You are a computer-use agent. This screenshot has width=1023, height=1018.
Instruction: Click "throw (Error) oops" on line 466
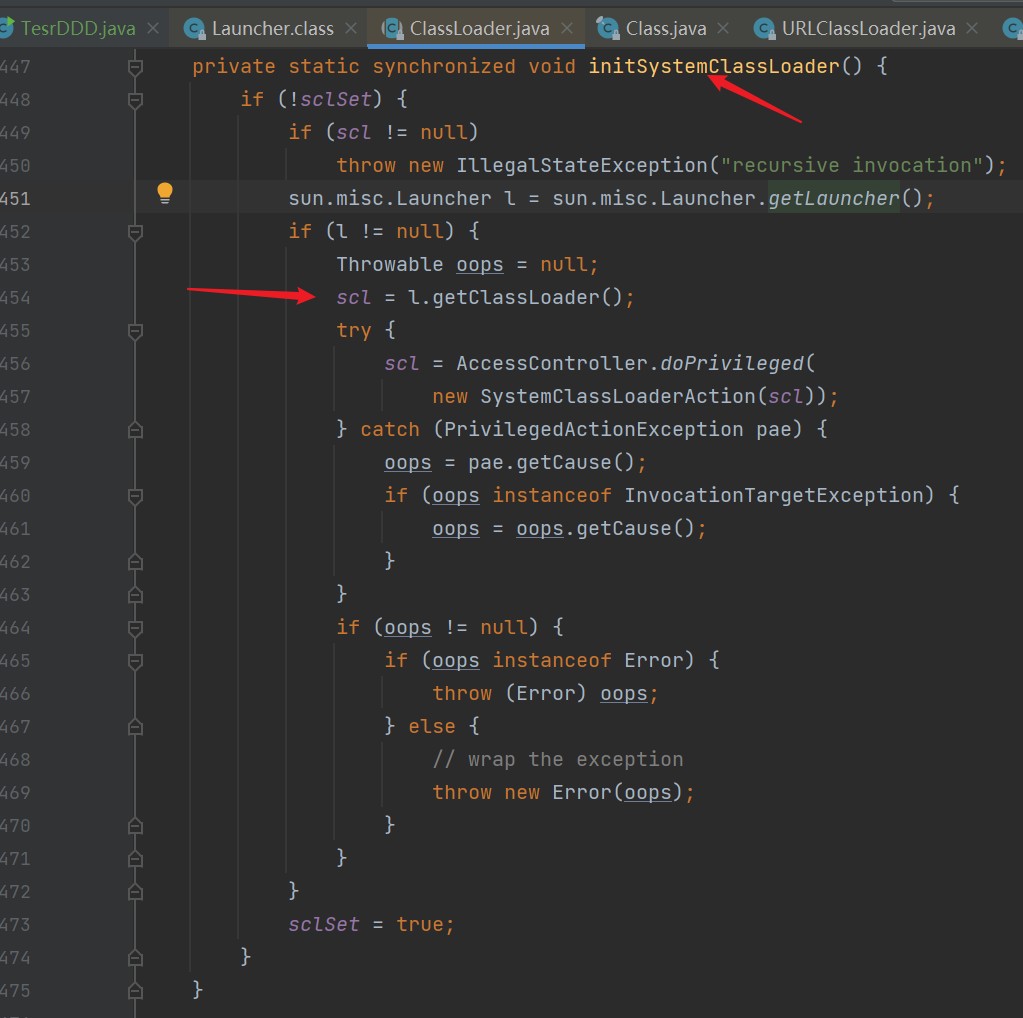pyautogui.click(x=540, y=693)
